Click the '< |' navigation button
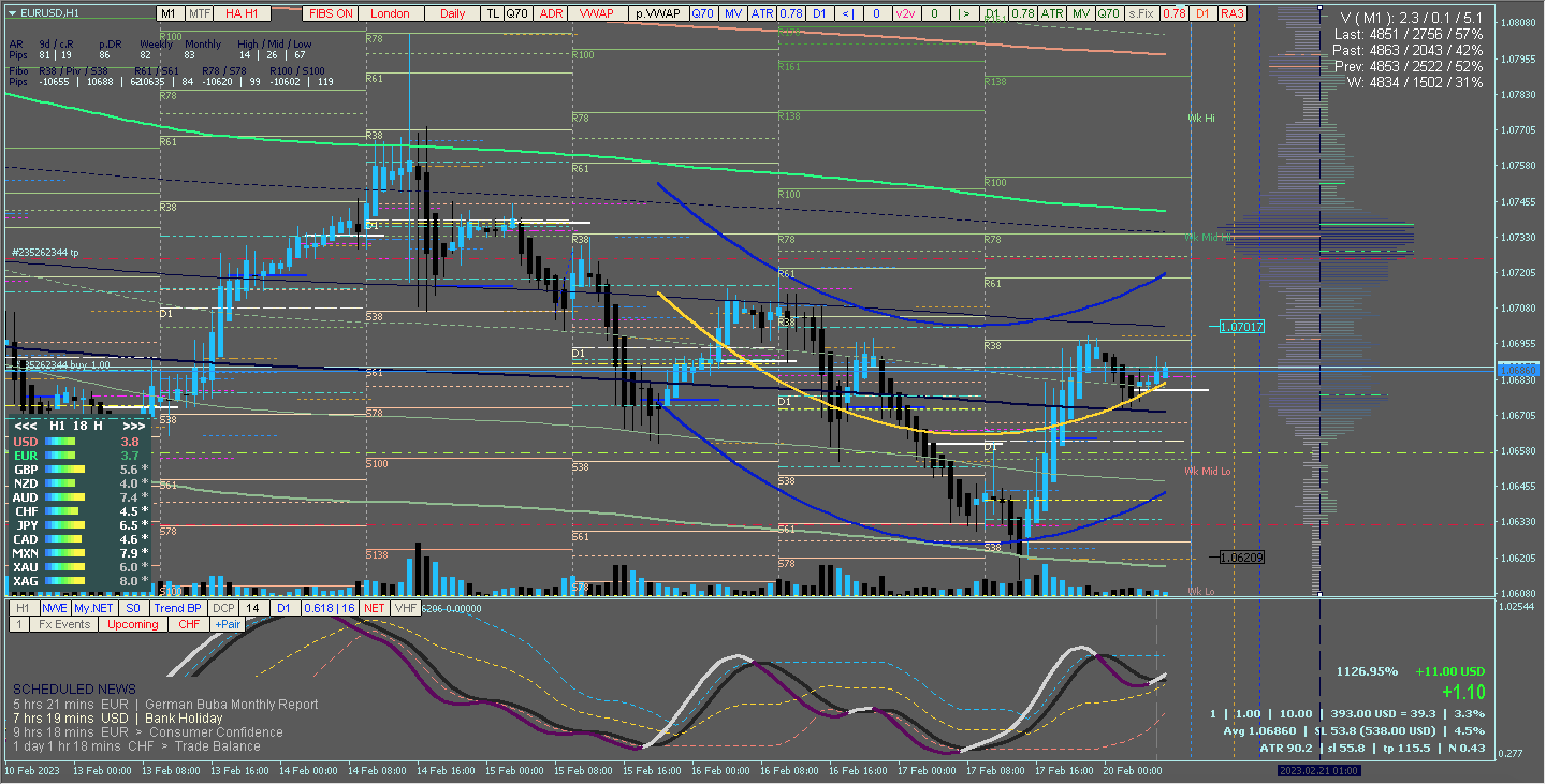1546x784 pixels. [x=848, y=13]
